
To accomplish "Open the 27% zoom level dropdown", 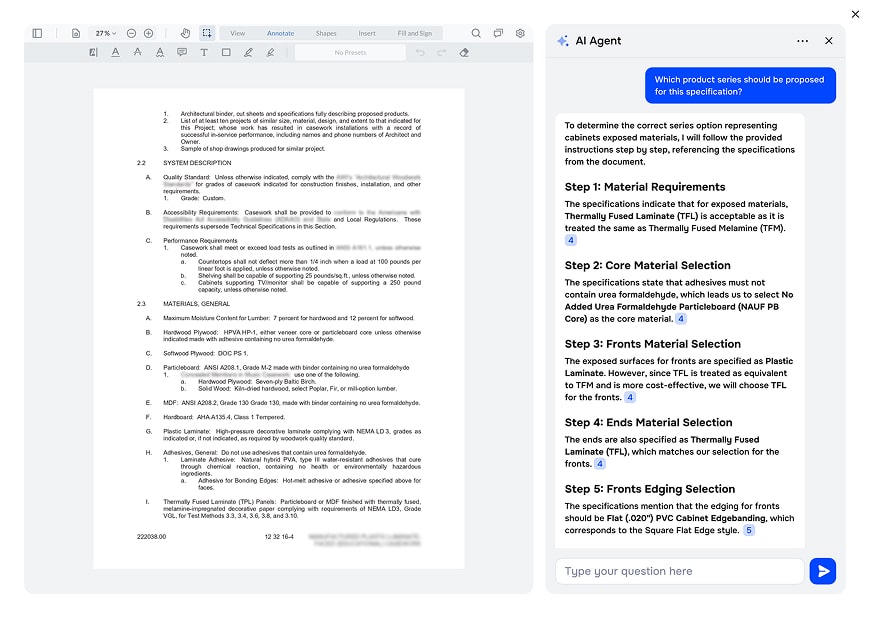I will (x=105, y=33).
